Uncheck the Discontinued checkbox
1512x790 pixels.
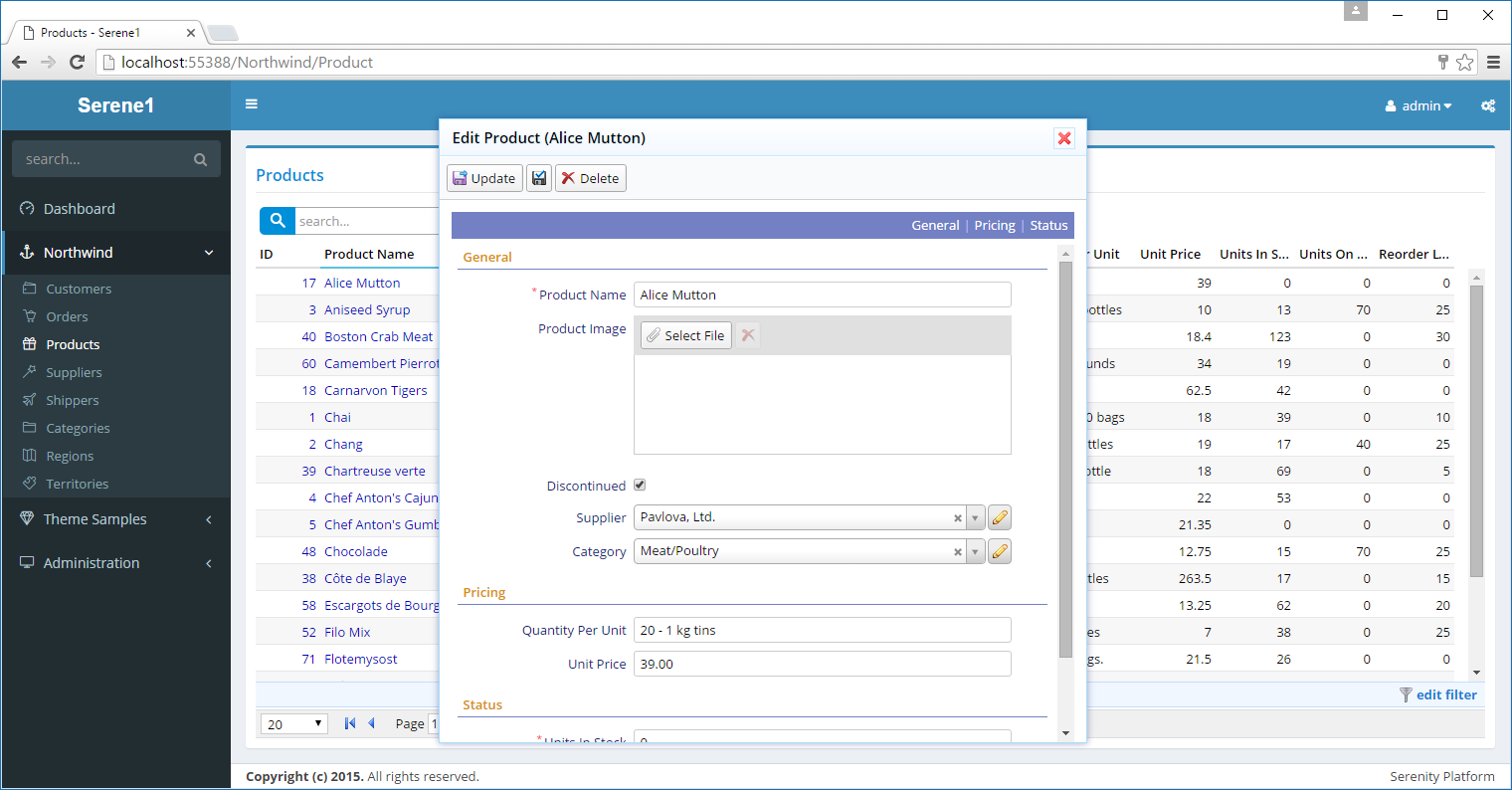640,486
